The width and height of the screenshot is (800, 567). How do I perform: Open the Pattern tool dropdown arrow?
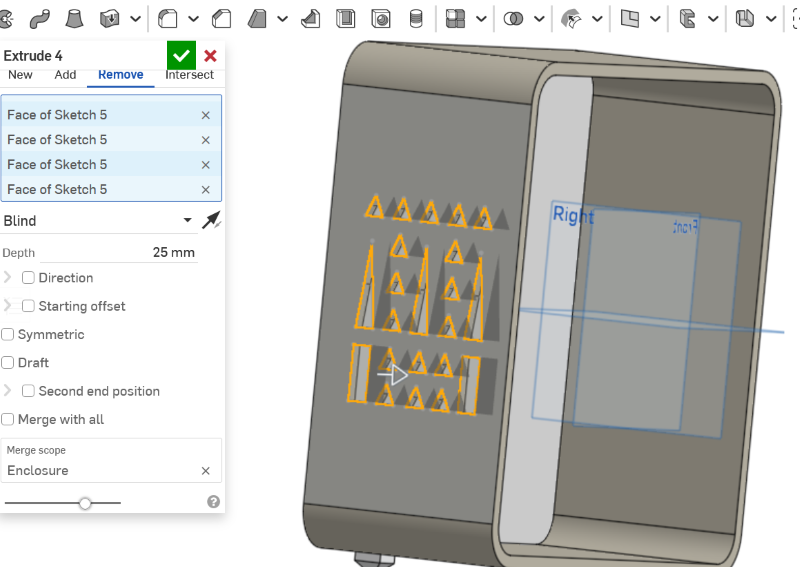(x=481, y=19)
